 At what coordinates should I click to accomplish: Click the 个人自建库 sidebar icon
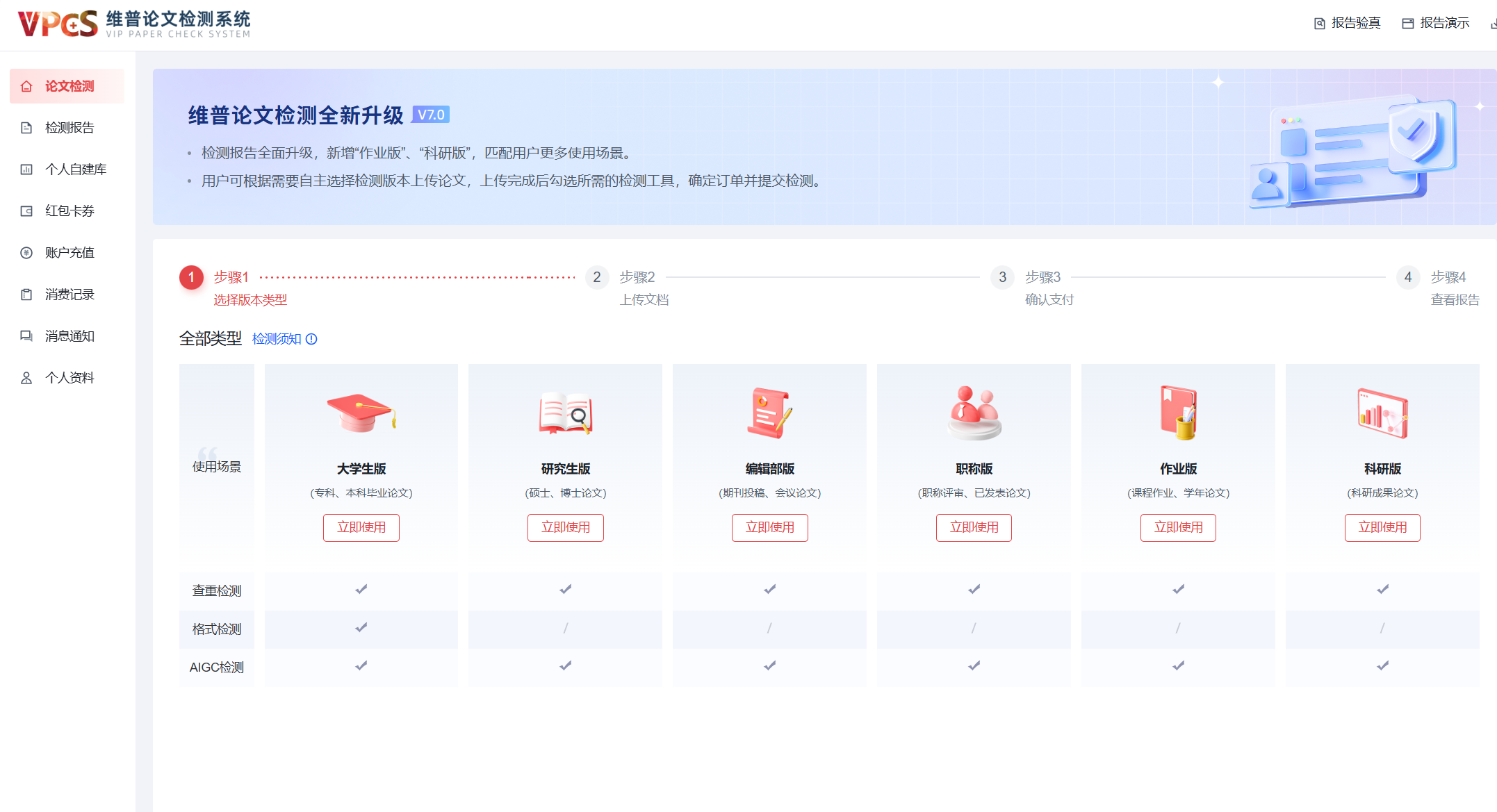coord(26,169)
